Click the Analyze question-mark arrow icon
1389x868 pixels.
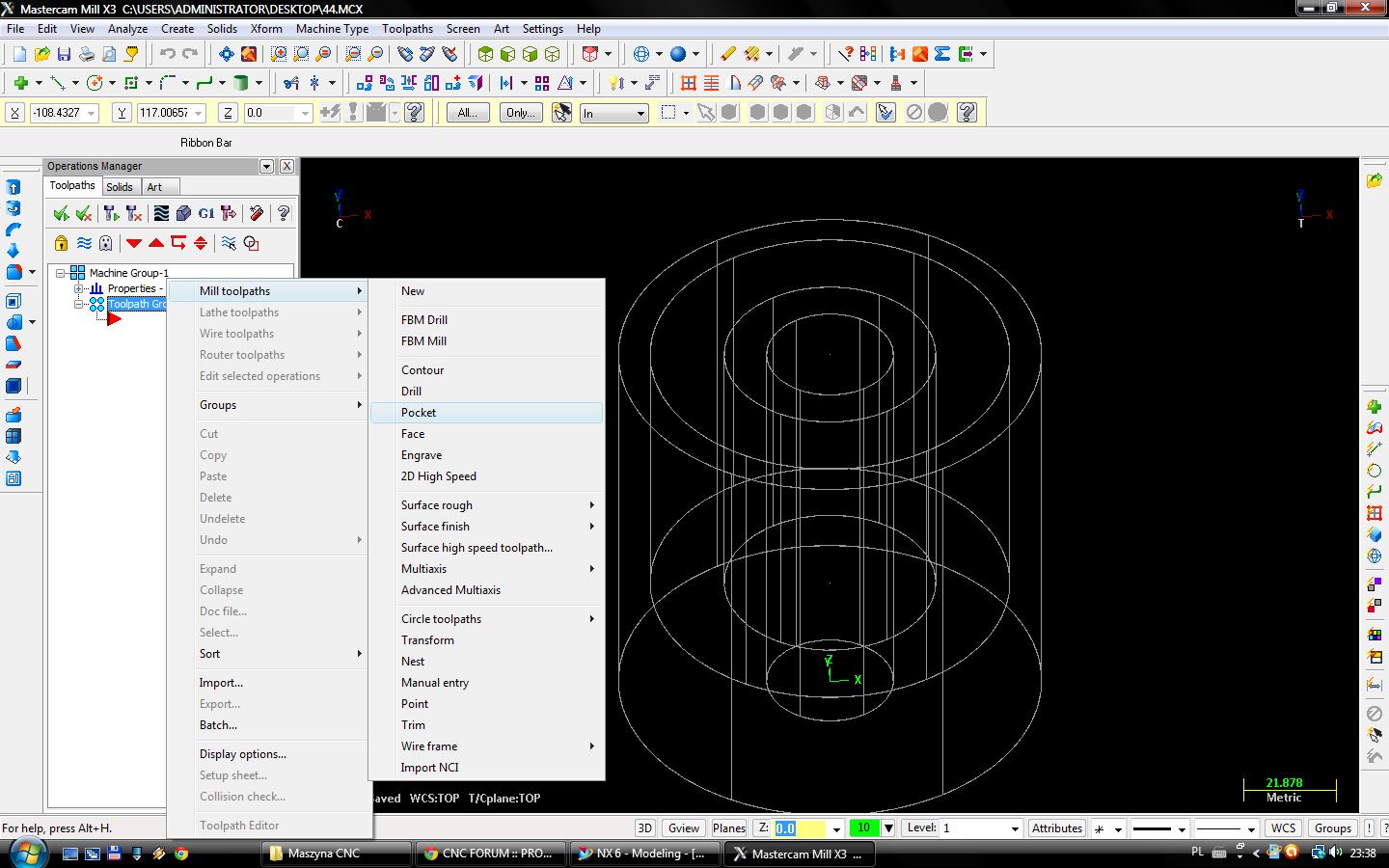point(846,54)
